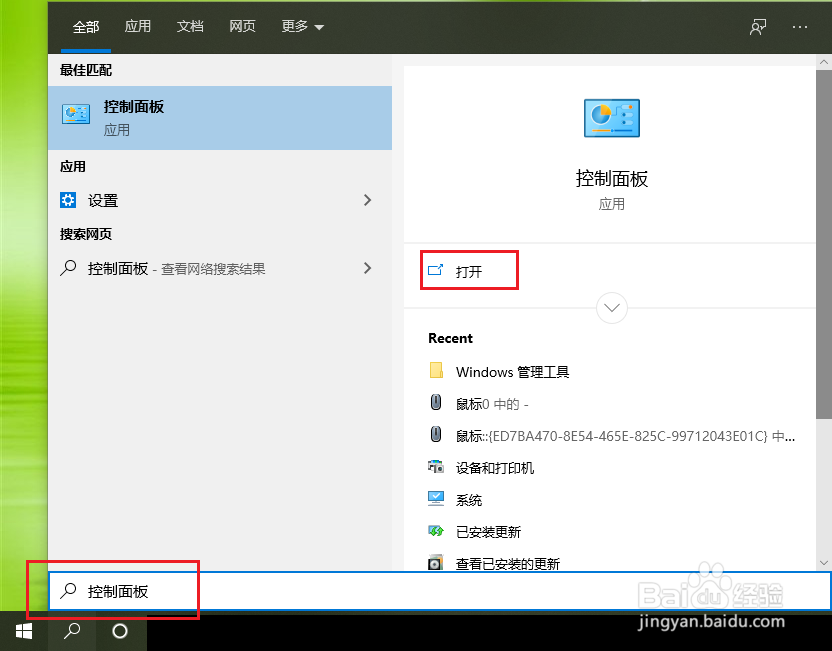Click the mouse icon beside 鼠标::{ED7BA470 entry
832x651 pixels.
pos(436,434)
